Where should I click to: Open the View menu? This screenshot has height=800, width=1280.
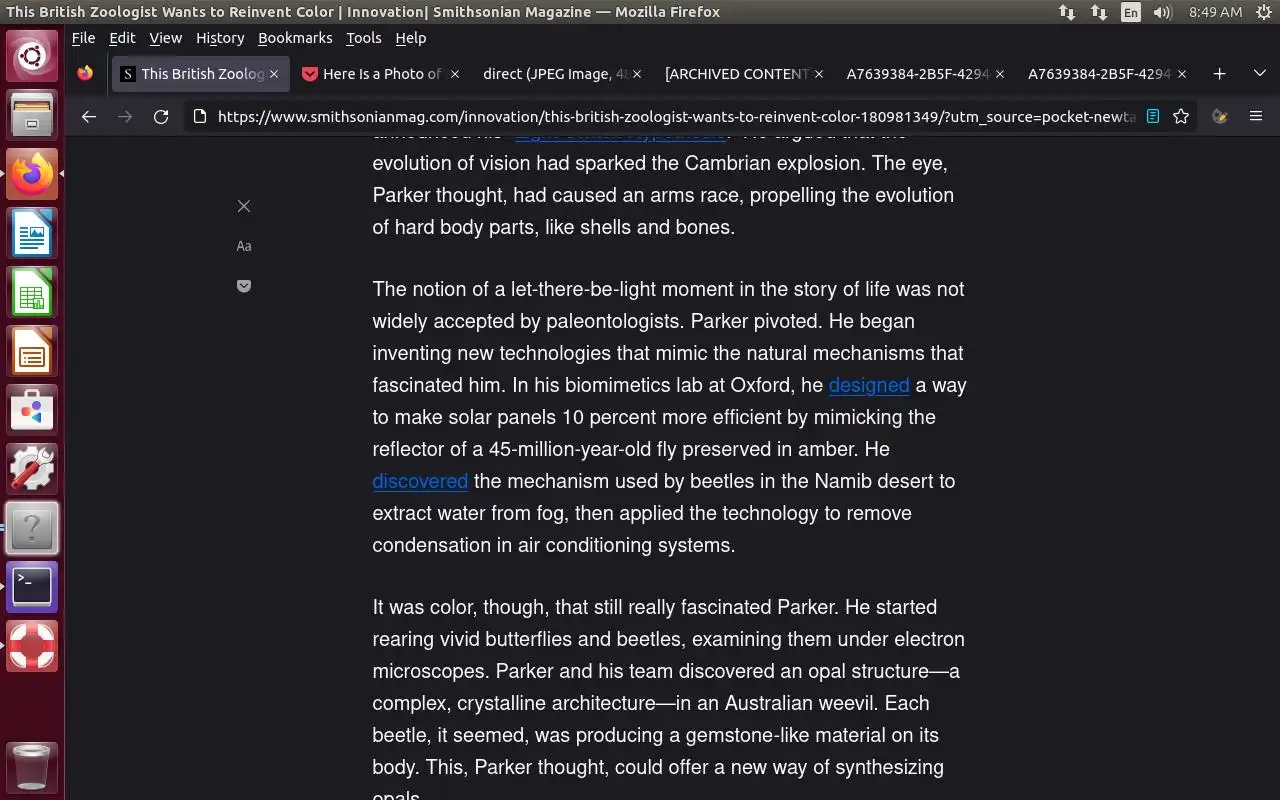tap(166, 38)
